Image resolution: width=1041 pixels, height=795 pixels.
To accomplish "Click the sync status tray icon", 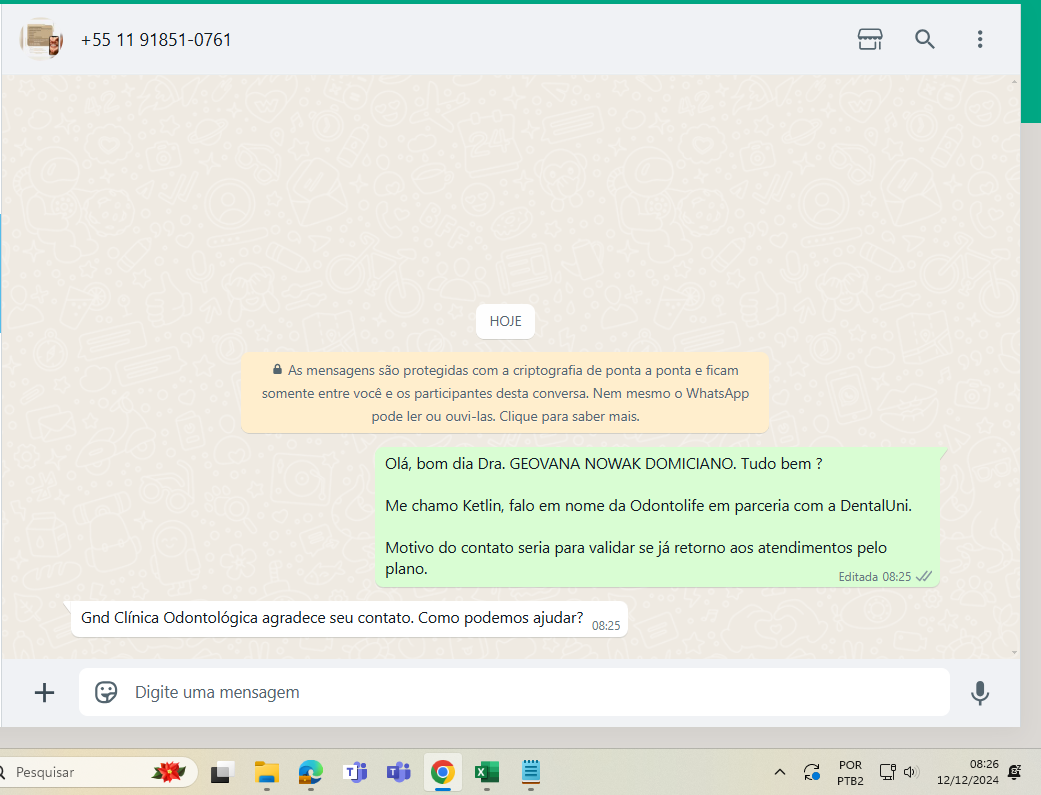I will [x=812, y=772].
